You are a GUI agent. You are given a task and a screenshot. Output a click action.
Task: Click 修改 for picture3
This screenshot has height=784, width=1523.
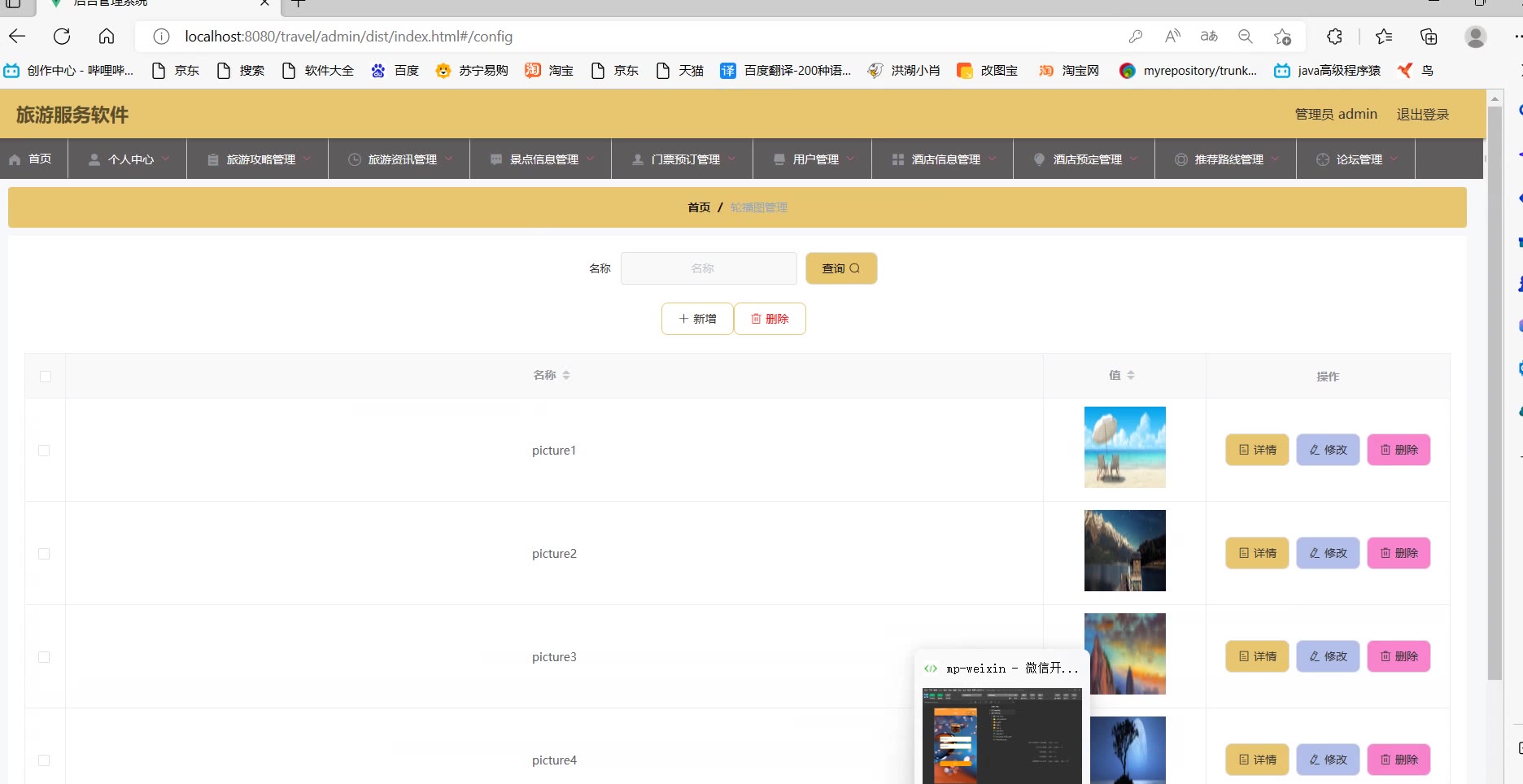coord(1328,656)
